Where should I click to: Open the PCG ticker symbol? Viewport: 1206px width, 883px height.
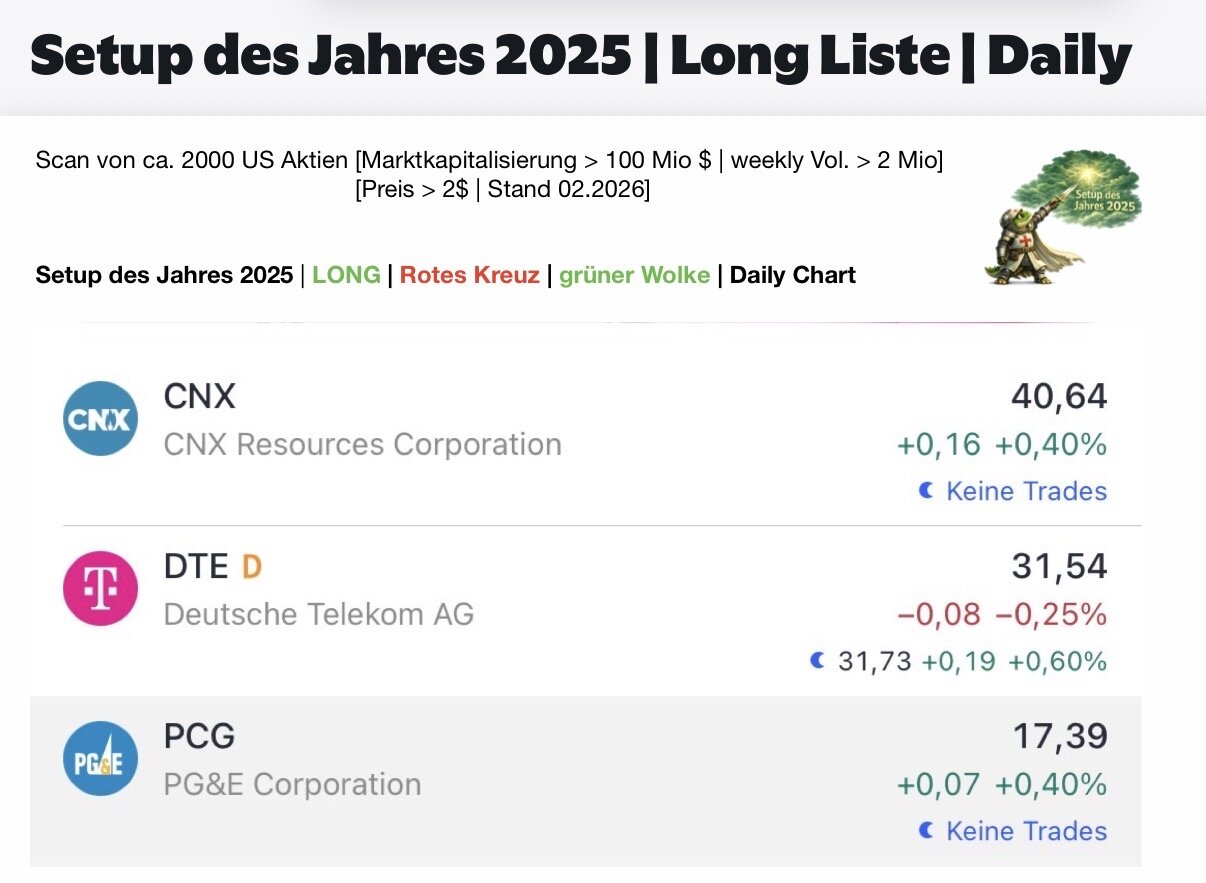click(x=199, y=737)
